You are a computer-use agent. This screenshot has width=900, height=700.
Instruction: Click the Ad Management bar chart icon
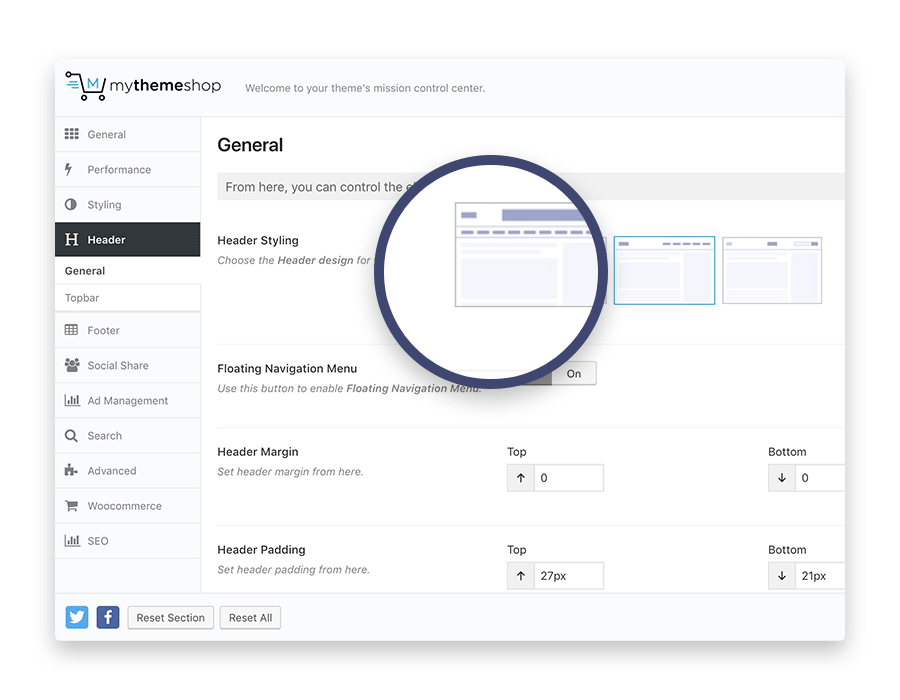72,400
